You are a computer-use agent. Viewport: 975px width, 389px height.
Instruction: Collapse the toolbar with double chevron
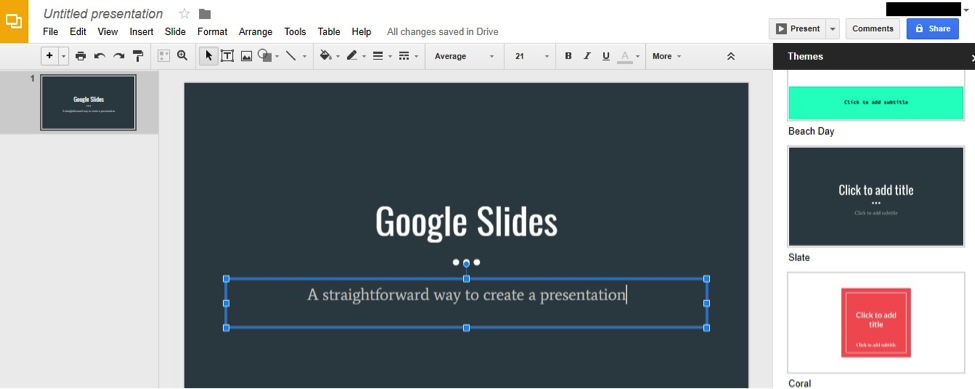click(731, 56)
